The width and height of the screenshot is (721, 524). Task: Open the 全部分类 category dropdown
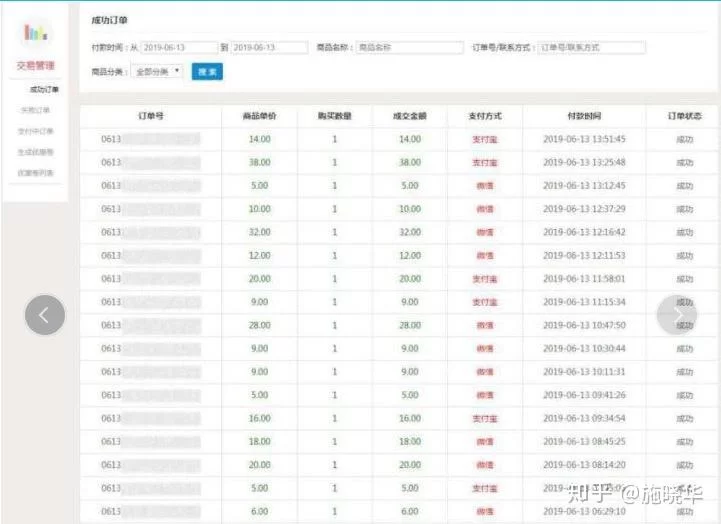point(157,72)
